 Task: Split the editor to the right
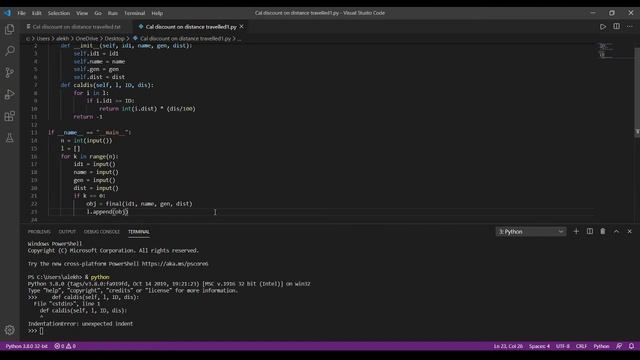[616, 27]
